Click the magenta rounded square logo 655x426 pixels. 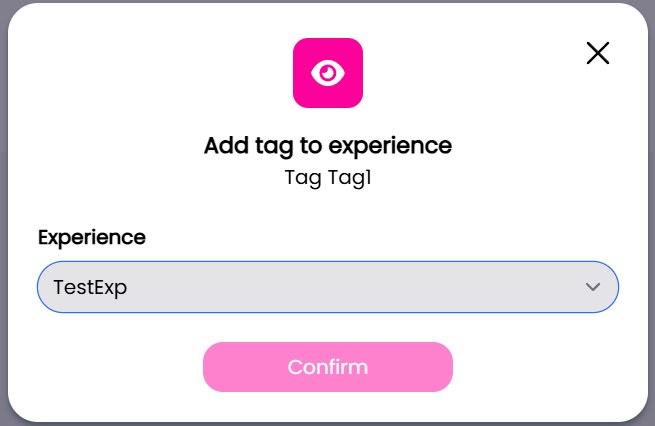pos(328,73)
